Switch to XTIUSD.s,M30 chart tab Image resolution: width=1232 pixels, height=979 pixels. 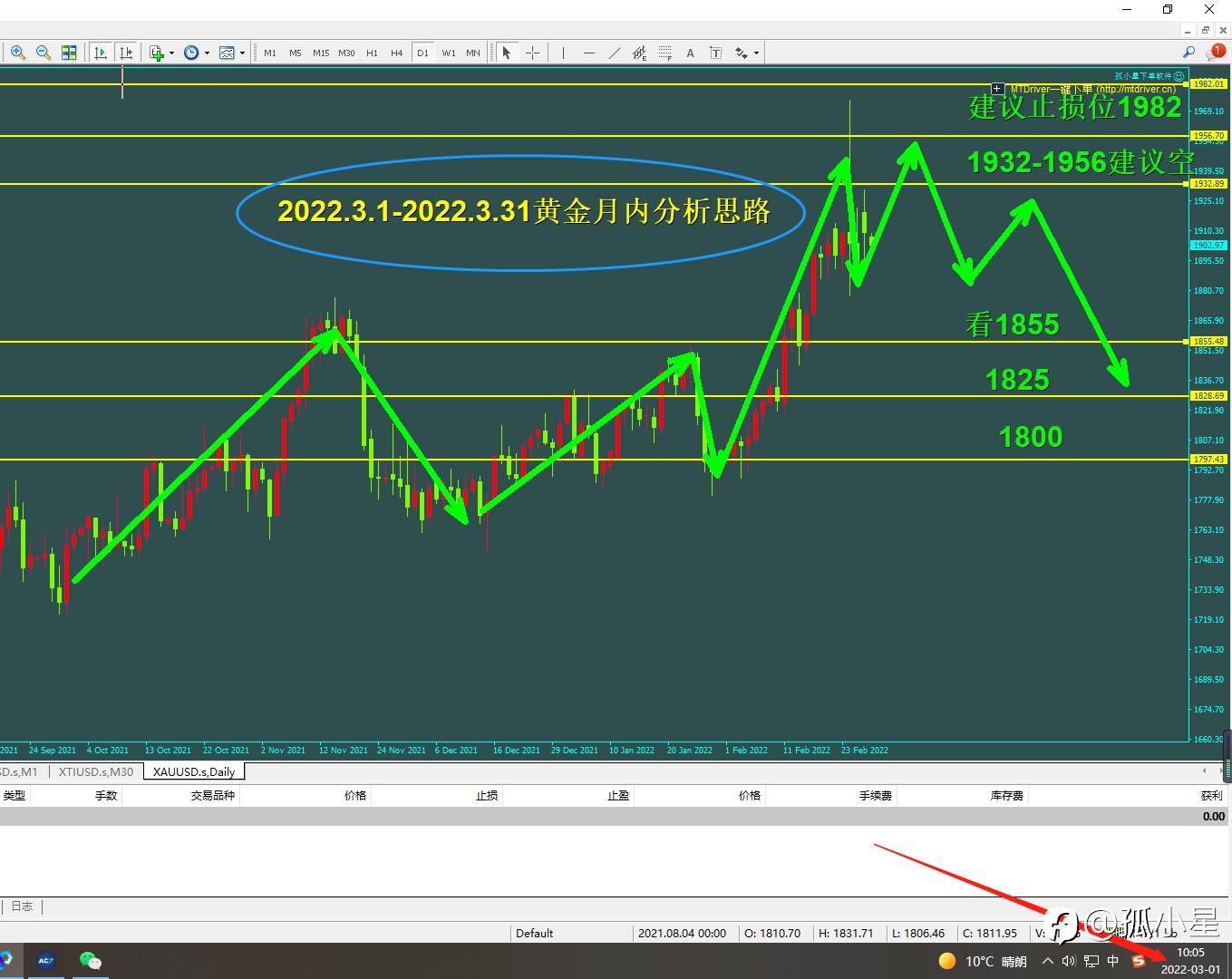95,771
